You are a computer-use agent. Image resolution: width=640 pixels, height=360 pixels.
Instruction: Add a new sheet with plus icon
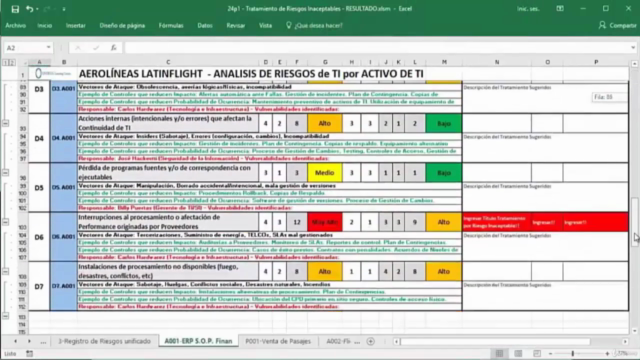coord(371,341)
